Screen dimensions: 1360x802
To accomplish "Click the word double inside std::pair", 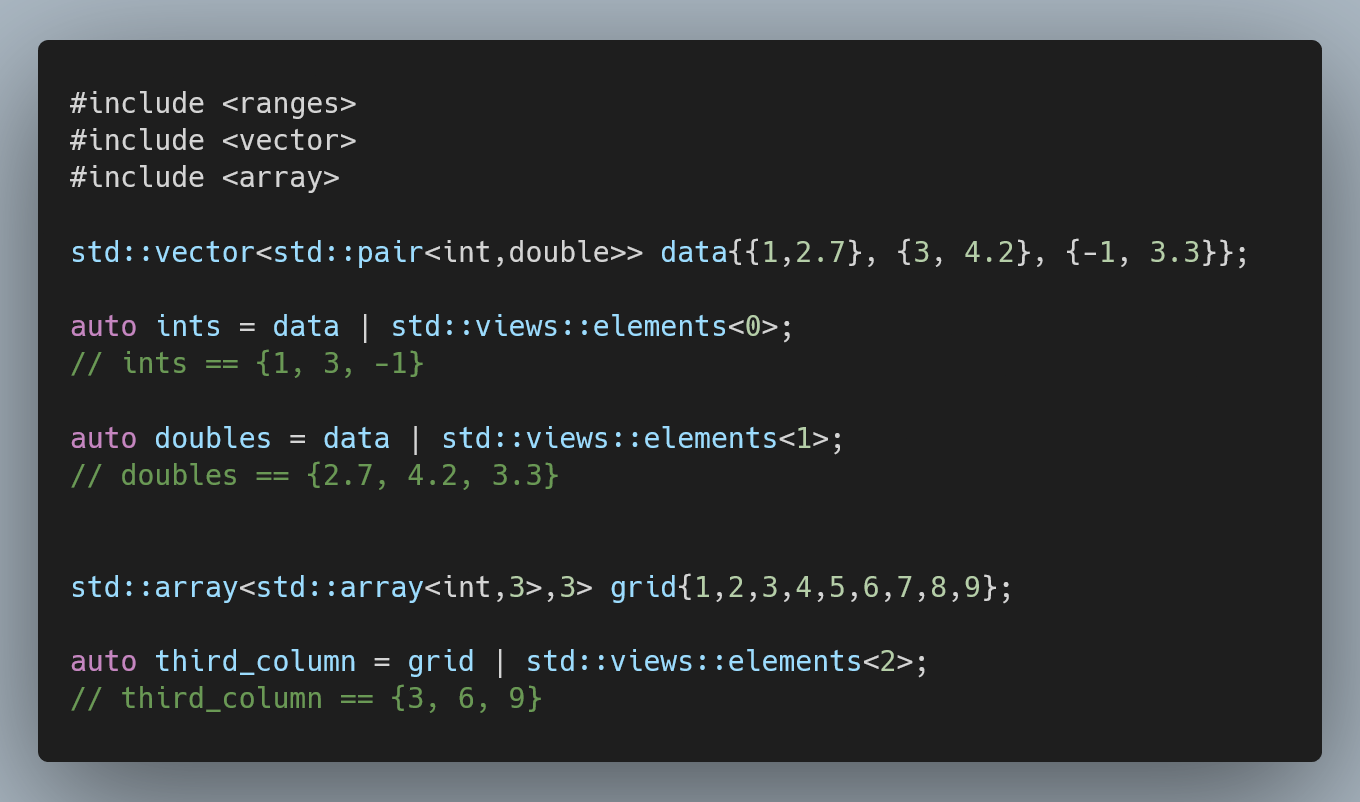I will tap(559, 252).
